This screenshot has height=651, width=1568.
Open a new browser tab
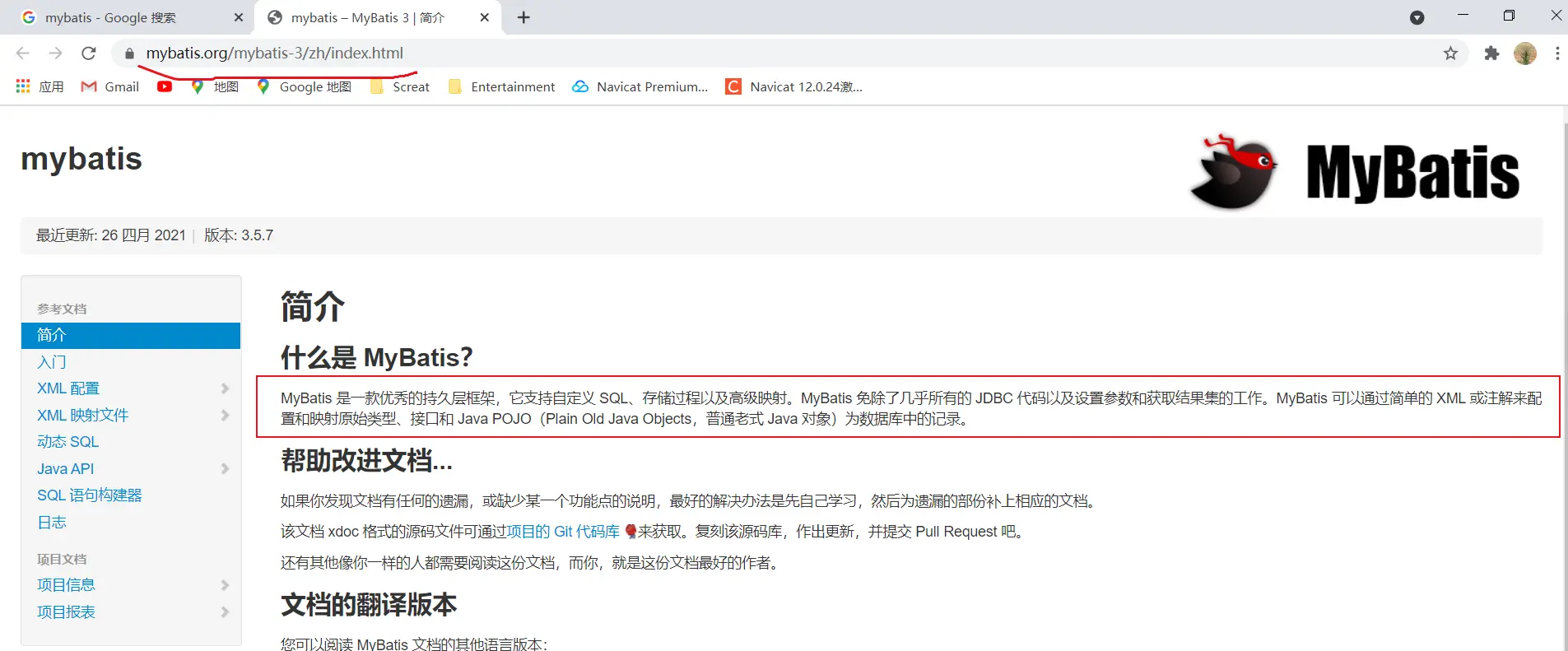coord(523,17)
